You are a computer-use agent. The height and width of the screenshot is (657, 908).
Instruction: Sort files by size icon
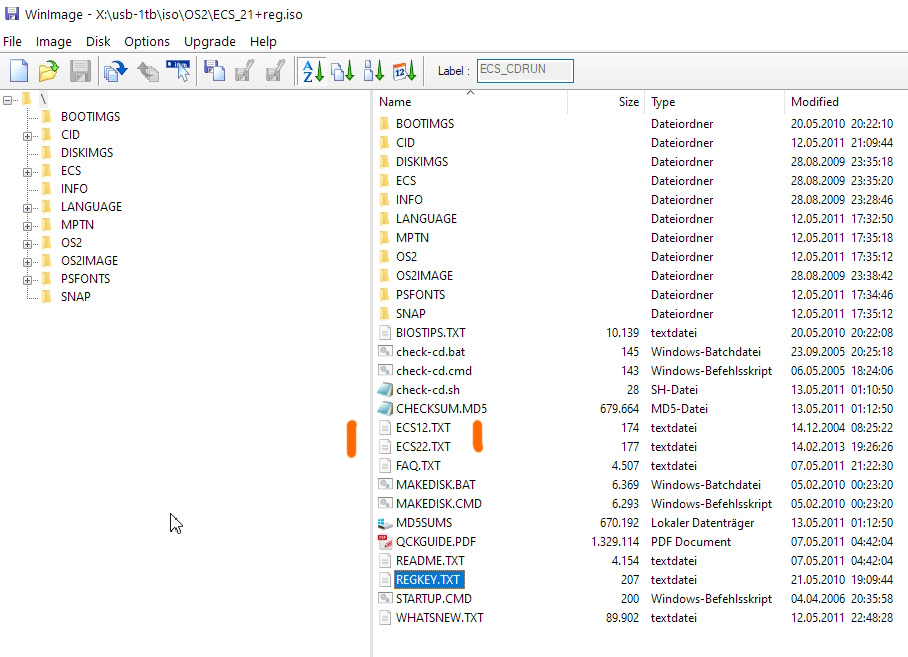click(374, 71)
